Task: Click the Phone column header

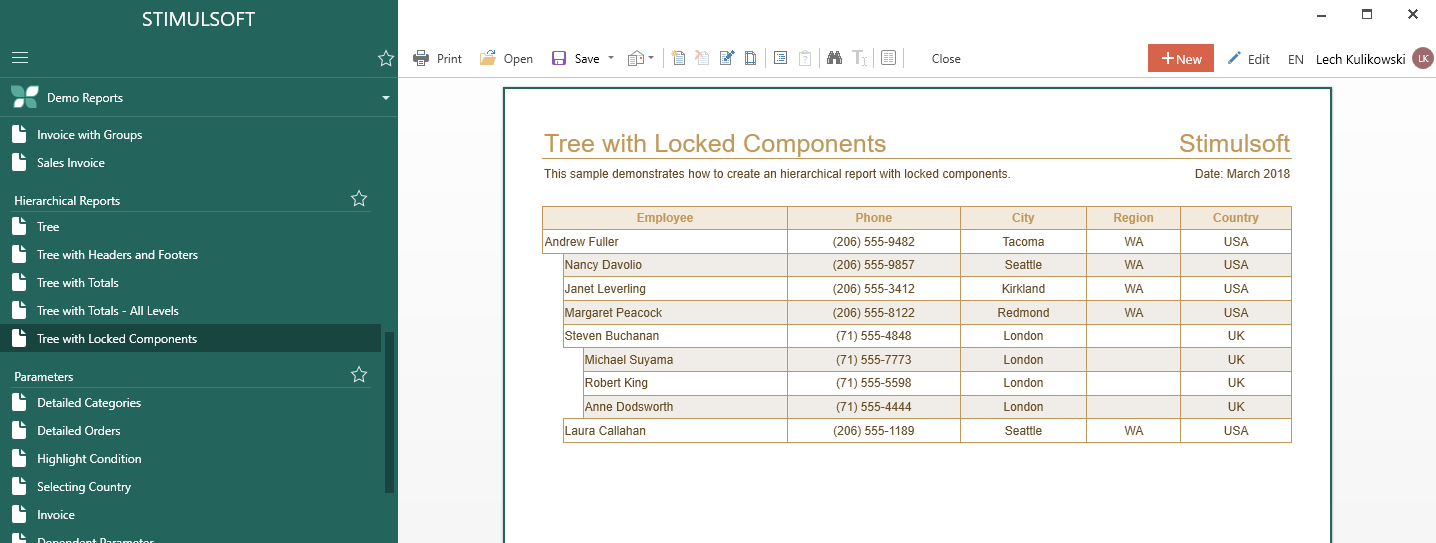Action: point(874,218)
